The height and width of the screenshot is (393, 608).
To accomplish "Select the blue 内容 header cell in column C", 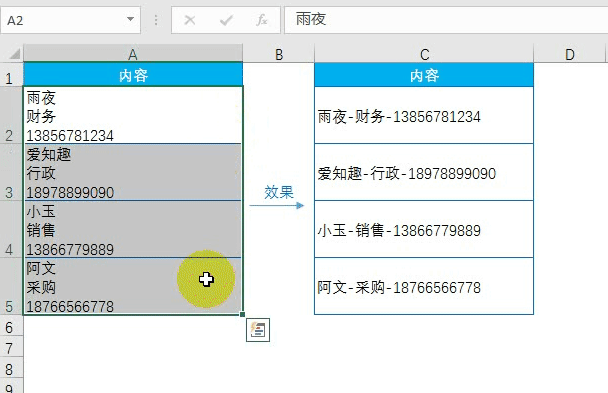I will (424, 75).
